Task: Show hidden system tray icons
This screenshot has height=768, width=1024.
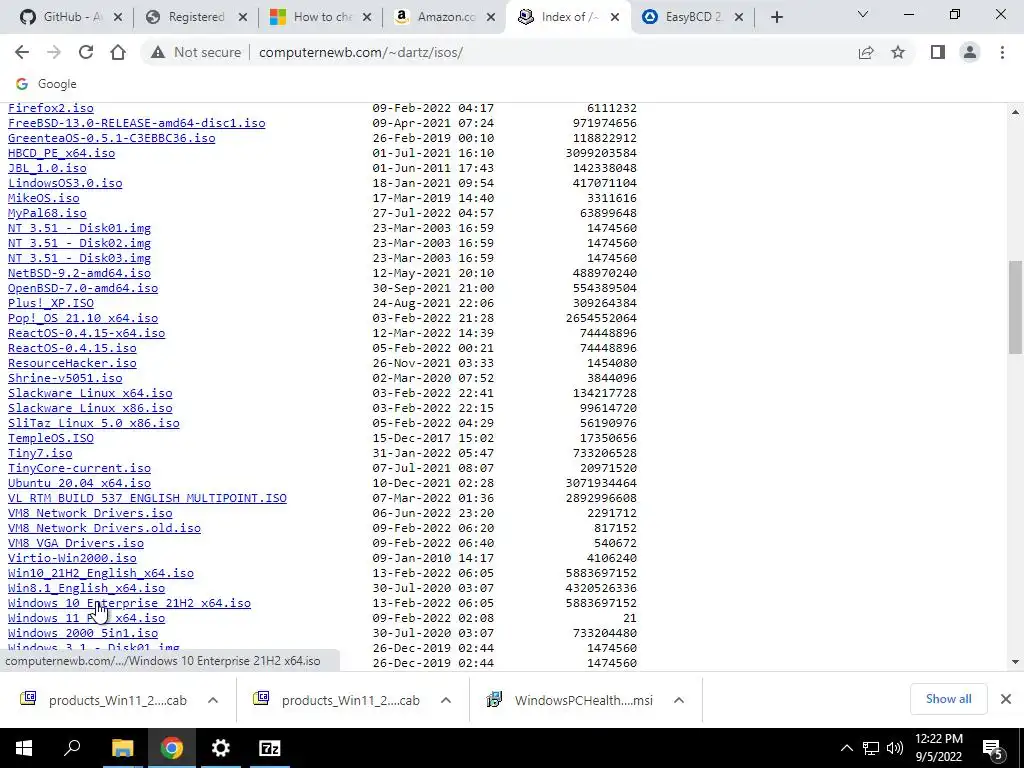Action: (846, 748)
